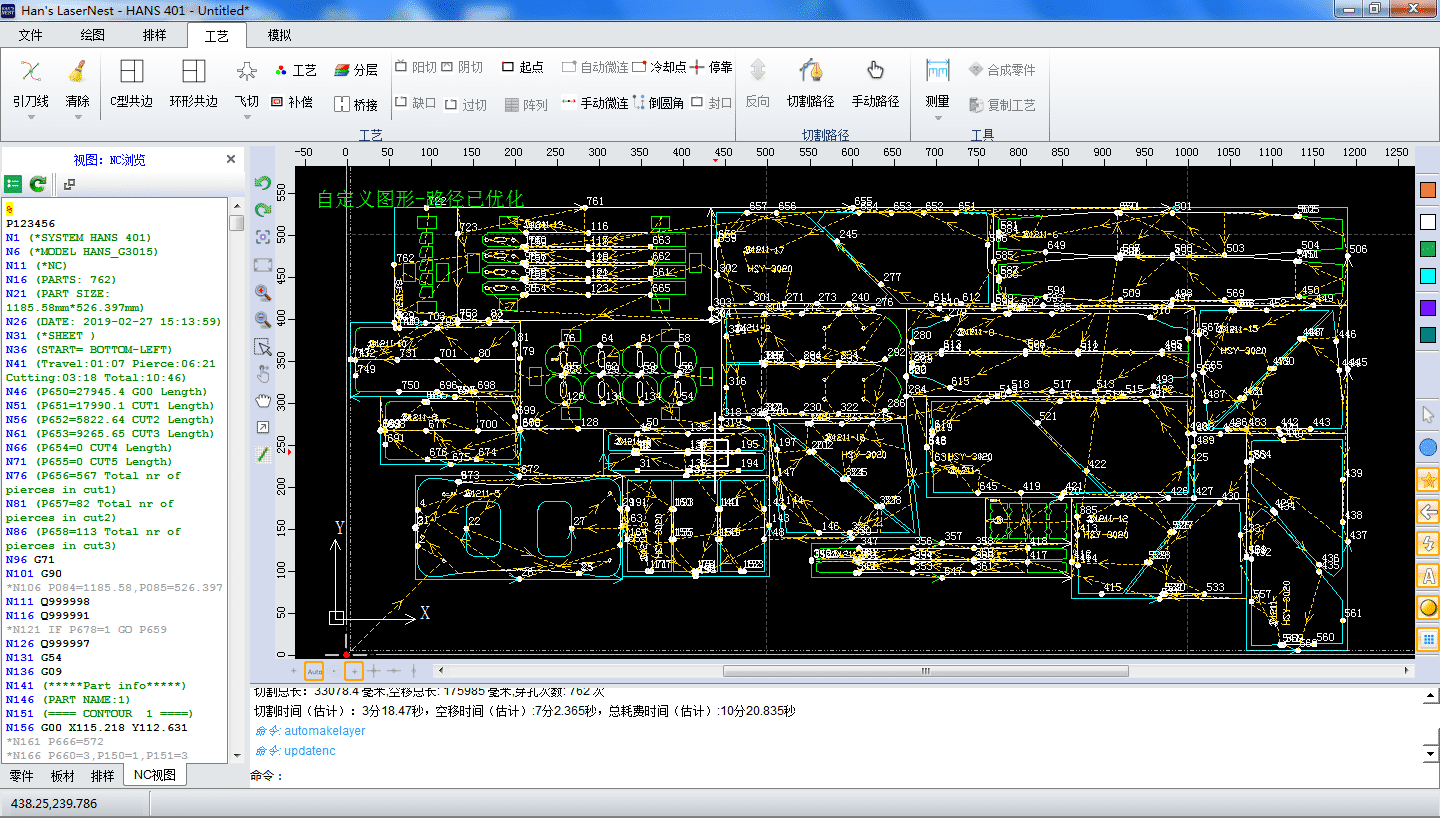Click the C型共边 common-edge tool
This screenshot has width=1440, height=818.
(x=131, y=83)
